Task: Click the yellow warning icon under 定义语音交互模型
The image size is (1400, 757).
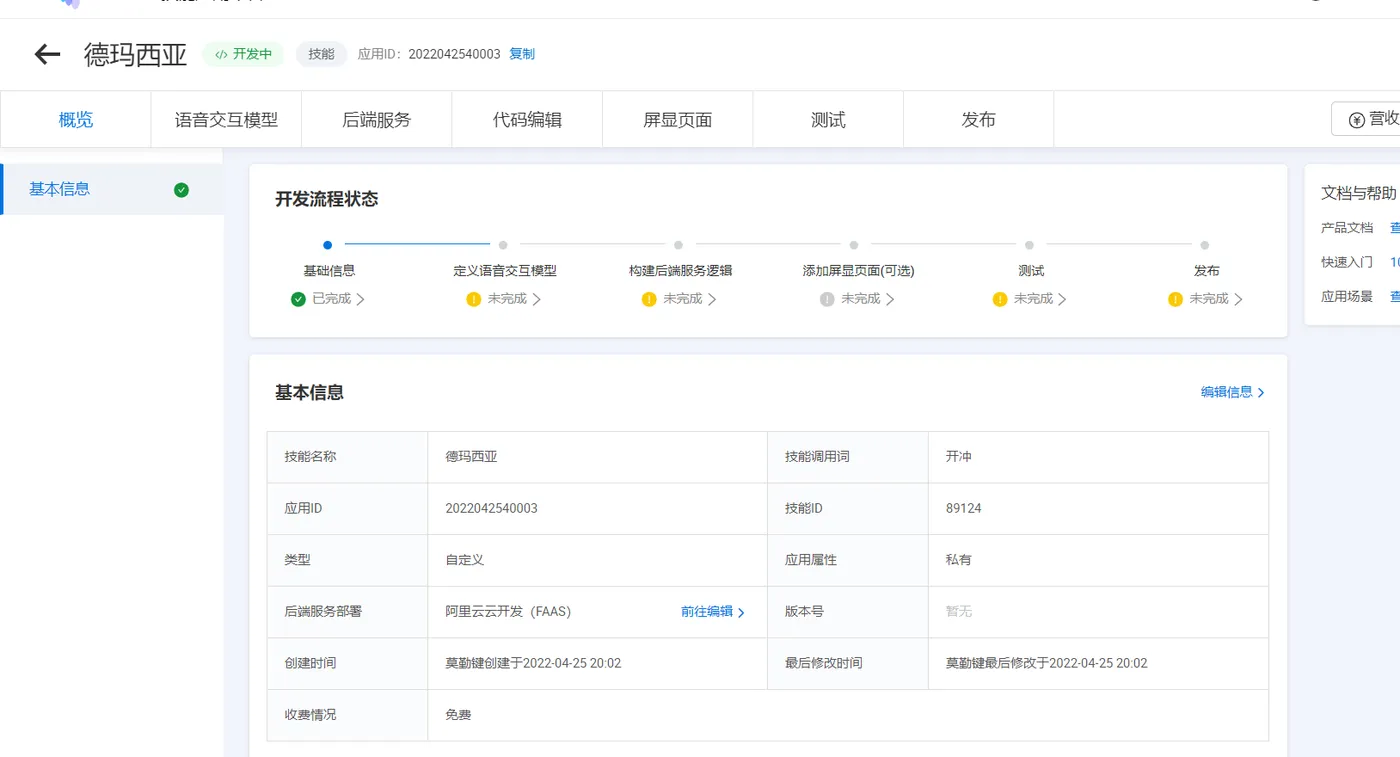Action: [x=474, y=299]
